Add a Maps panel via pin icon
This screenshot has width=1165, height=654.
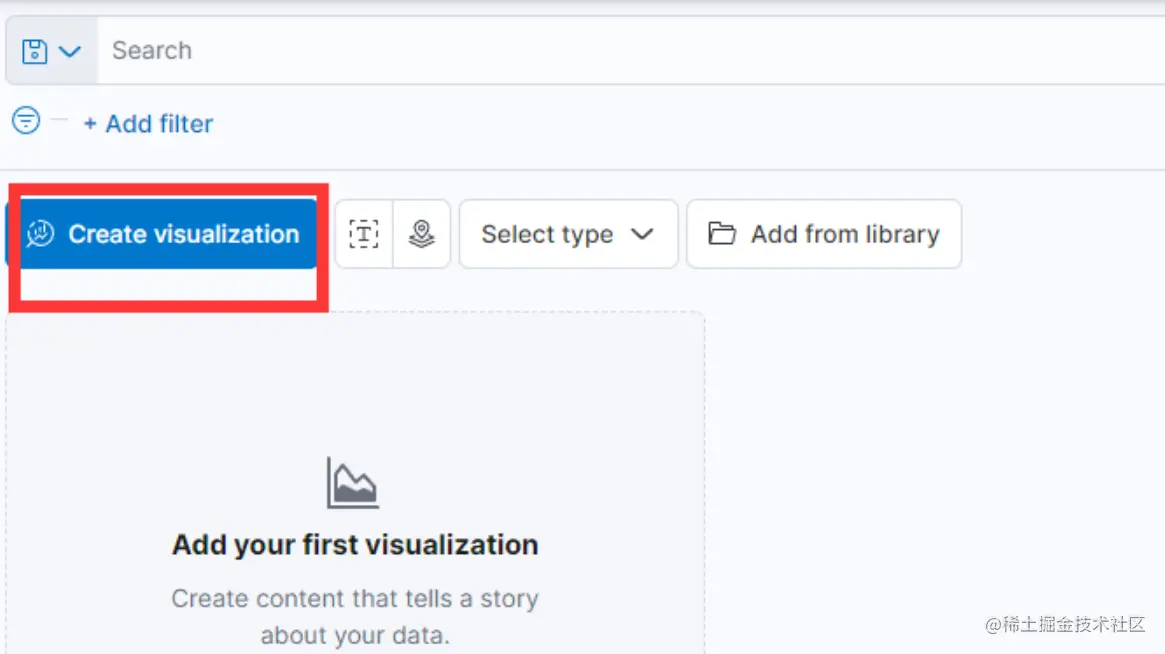click(421, 234)
